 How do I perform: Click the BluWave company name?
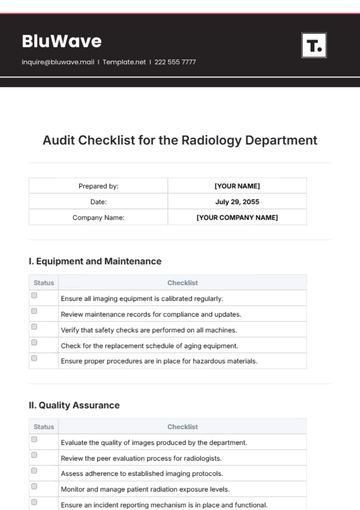(x=62, y=41)
